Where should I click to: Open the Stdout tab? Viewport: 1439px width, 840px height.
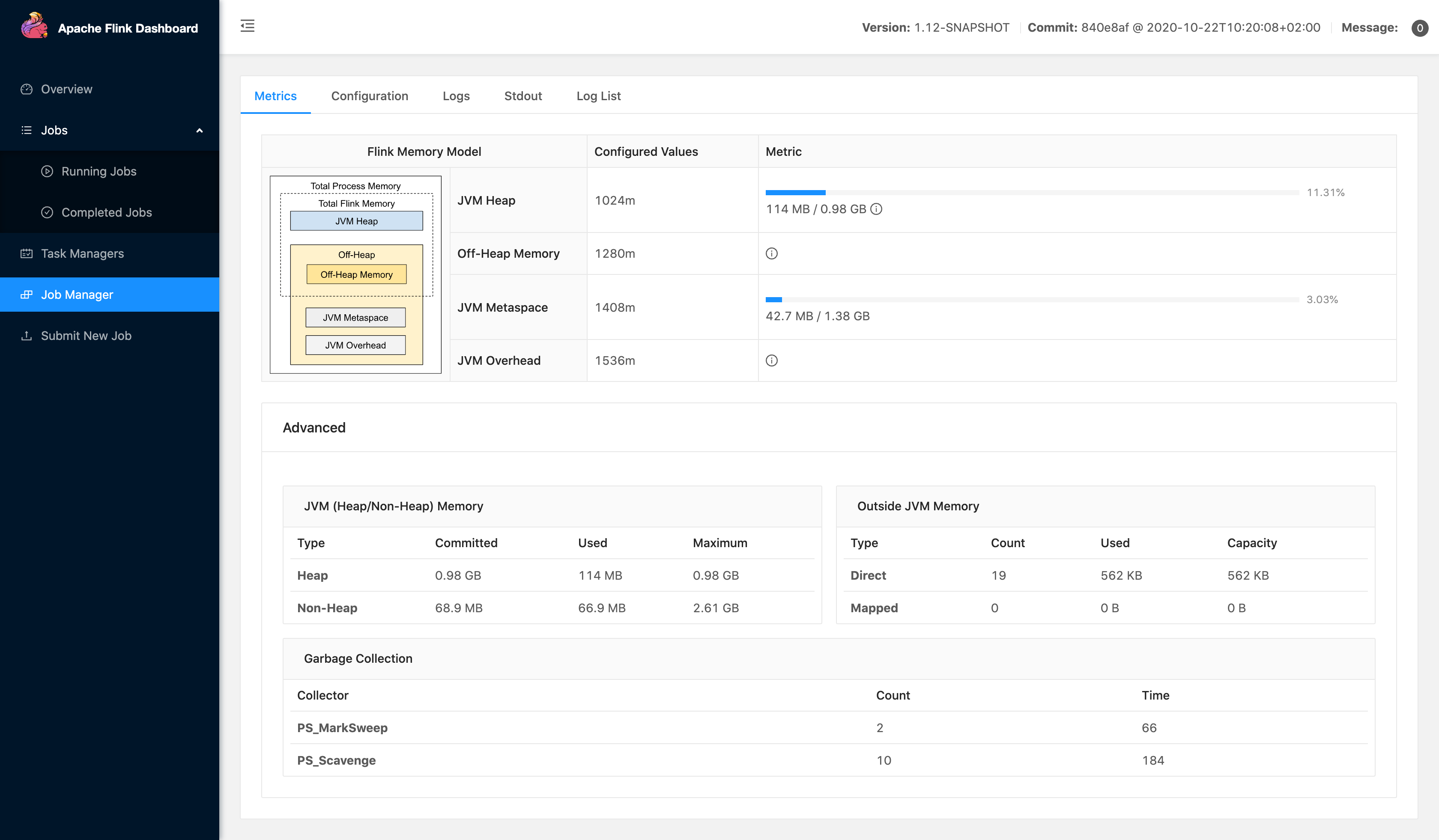point(522,96)
